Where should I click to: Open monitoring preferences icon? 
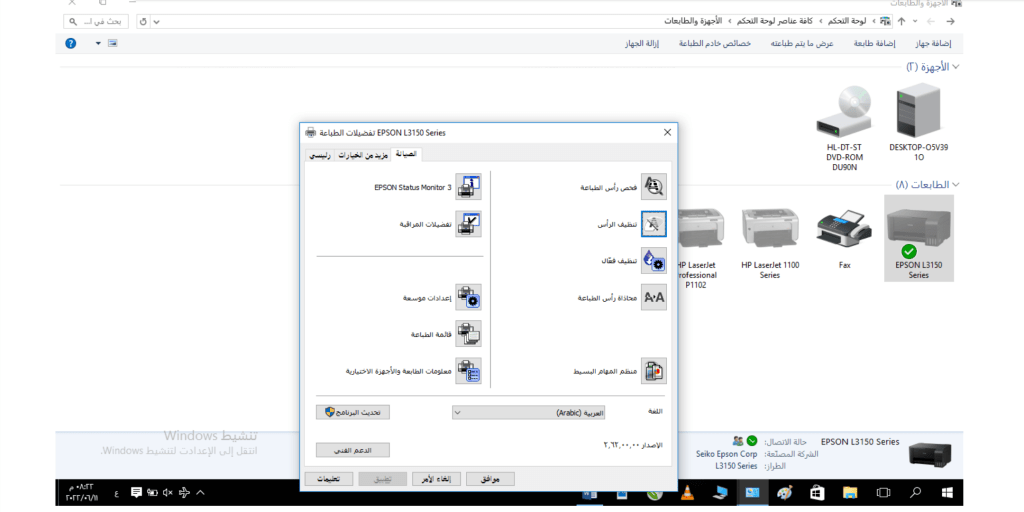tap(468, 224)
